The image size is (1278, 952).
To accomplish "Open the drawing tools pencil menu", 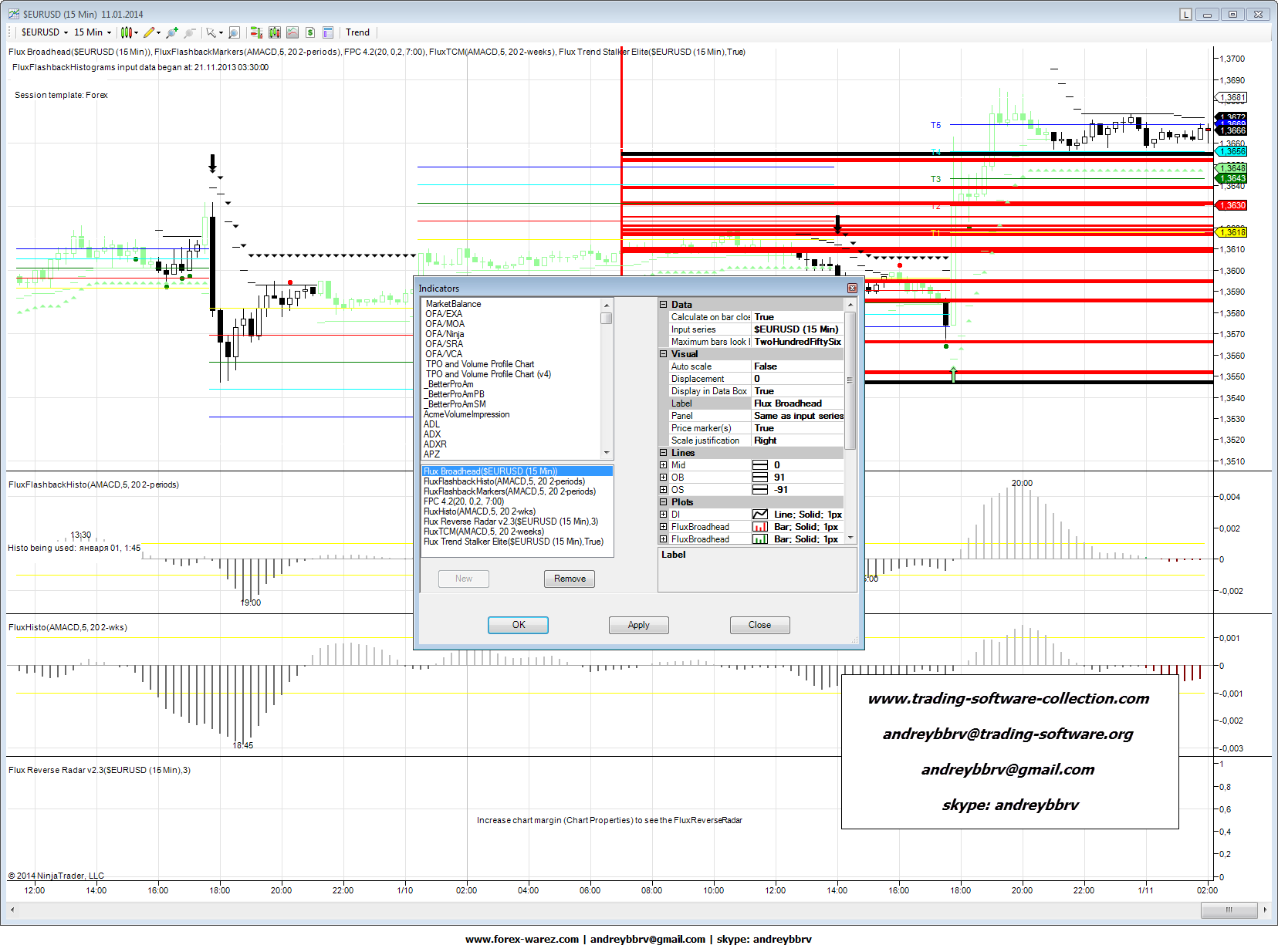I will pos(151,32).
